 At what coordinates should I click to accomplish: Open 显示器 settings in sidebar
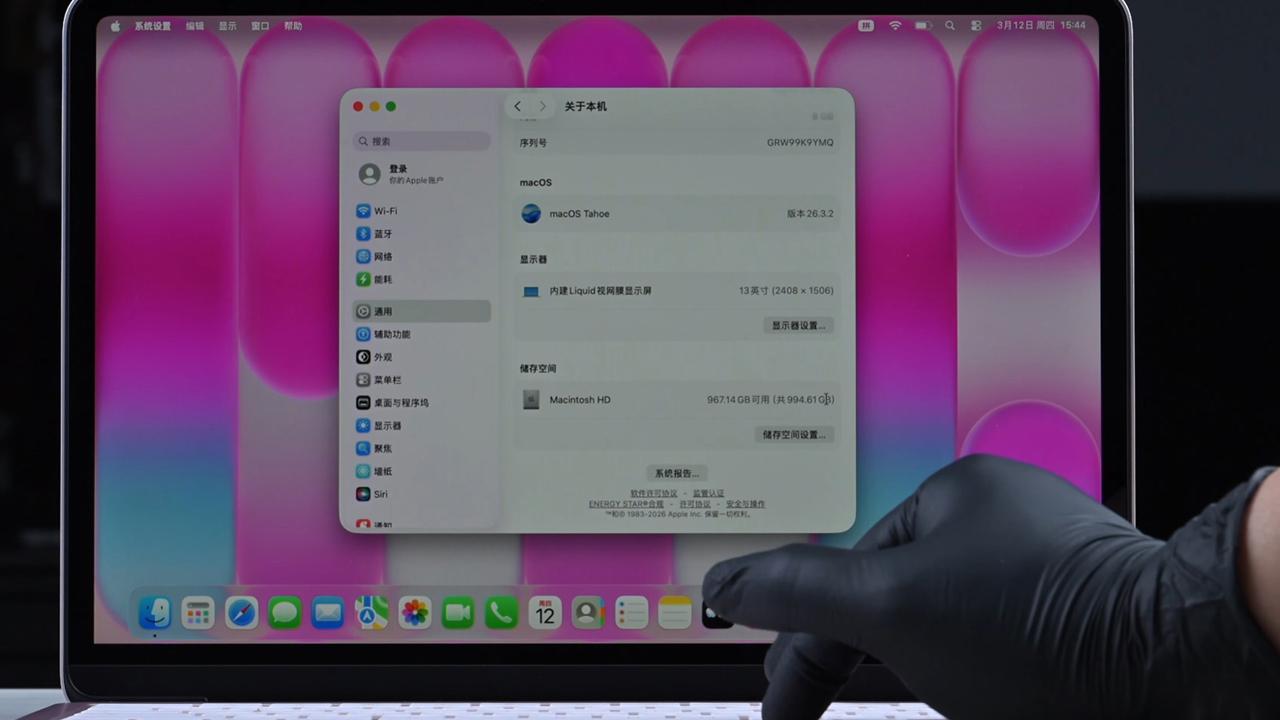[x=422, y=426]
